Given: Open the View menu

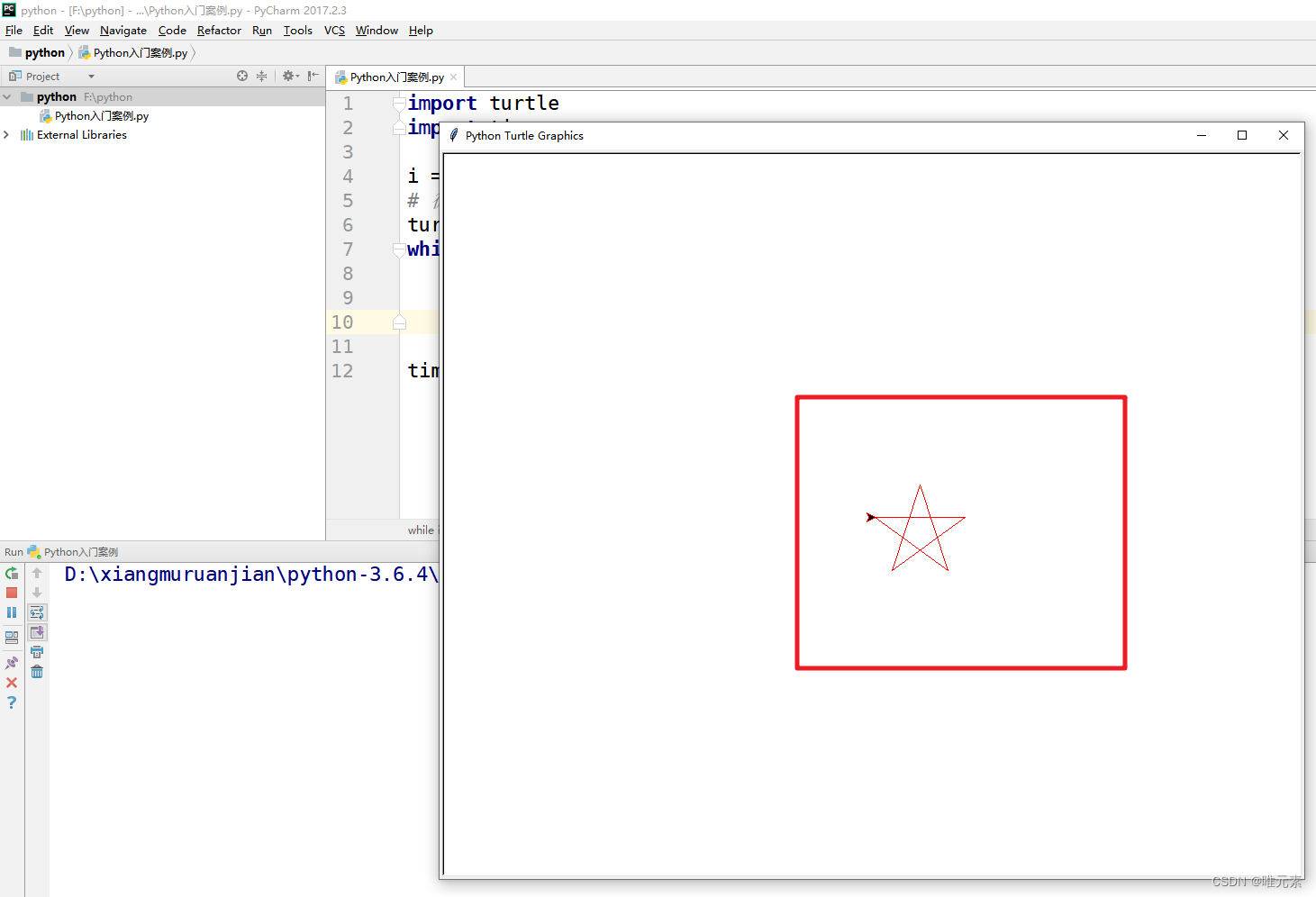Looking at the screenshot, I should click(x=77, y=30).
